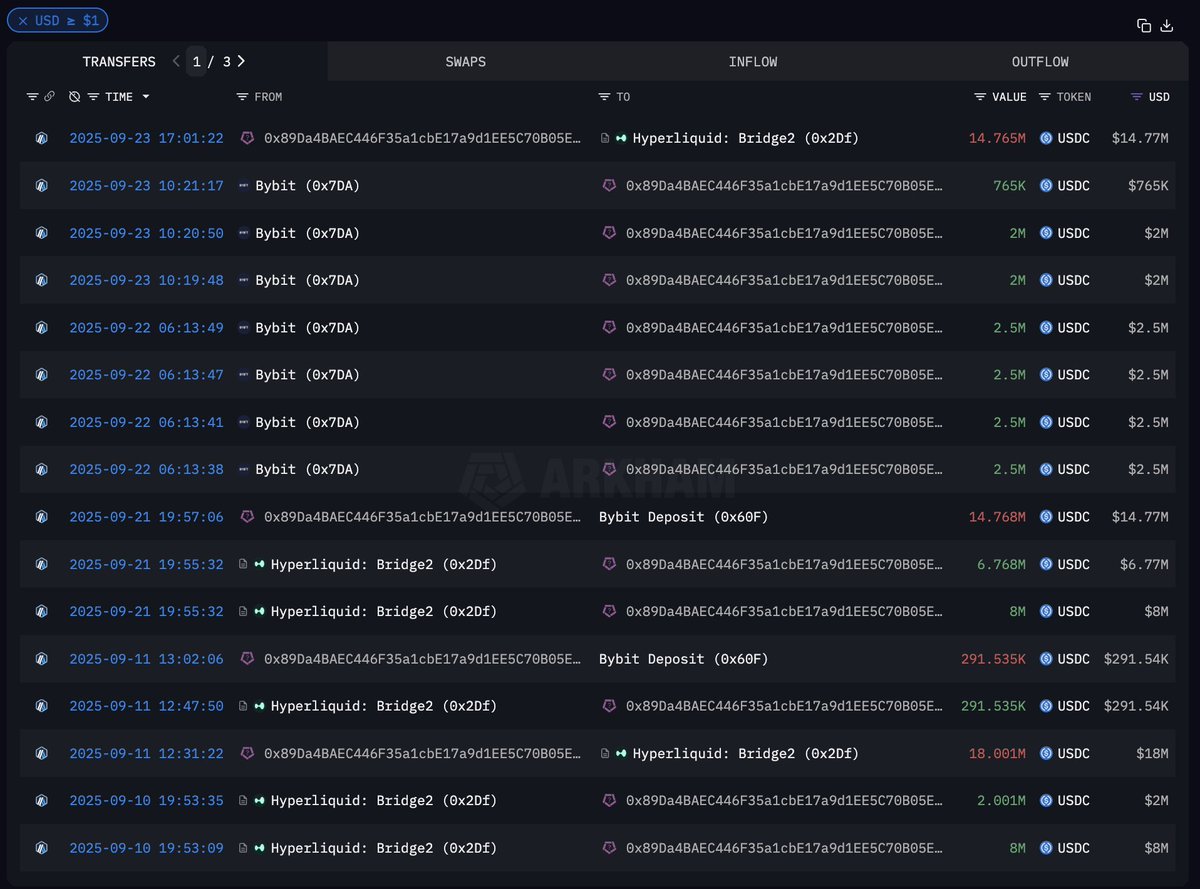Switch to the SWAPS tab
The width and height of the screenshot is (1200, 889).
(x=466, y=62)
